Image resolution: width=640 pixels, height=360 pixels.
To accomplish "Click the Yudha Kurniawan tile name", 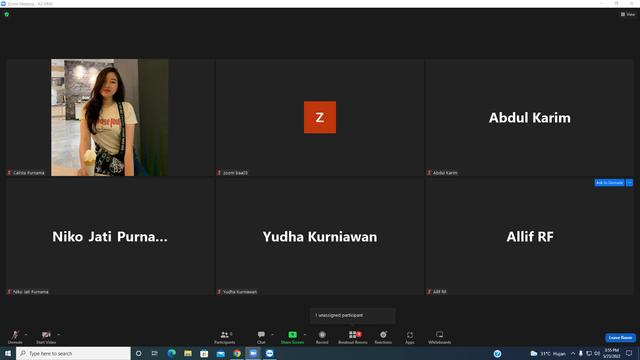I will tap(320, 237).
